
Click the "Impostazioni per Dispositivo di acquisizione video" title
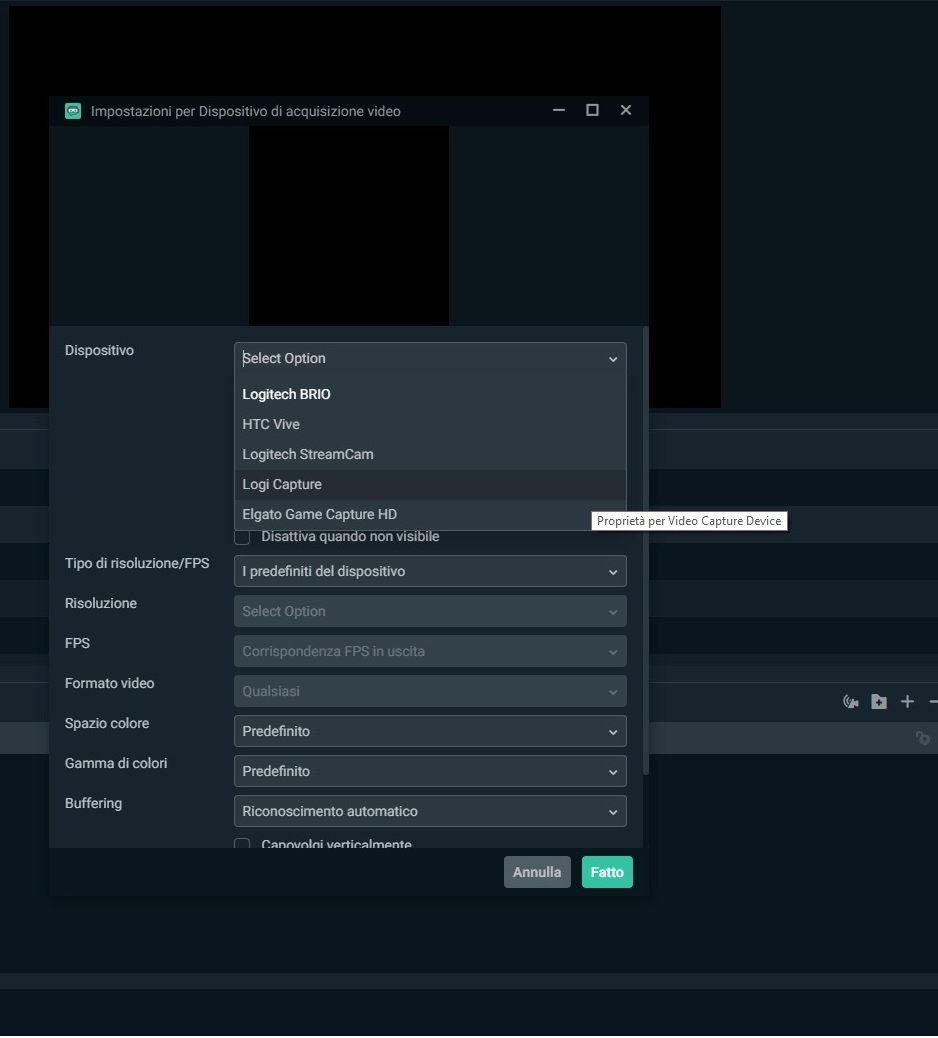coord(246,111)
